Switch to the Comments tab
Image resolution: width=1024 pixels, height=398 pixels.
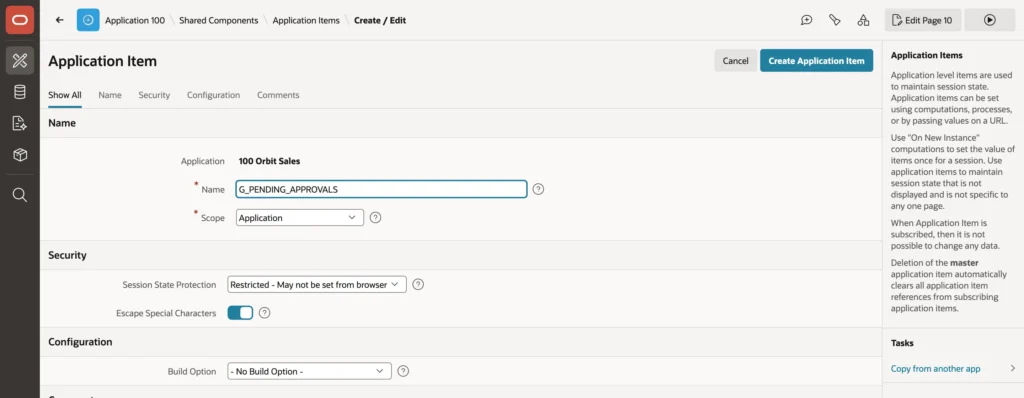click(278, 95)
